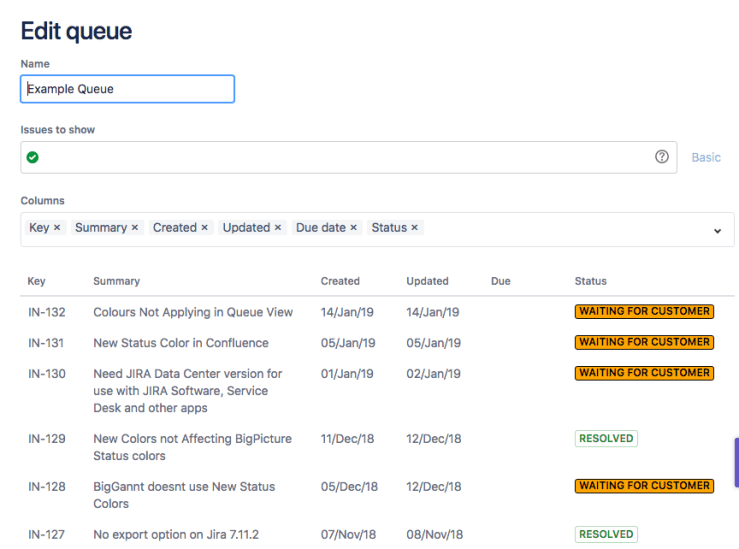Click the Issues to show query field

[x=340, y=158]
